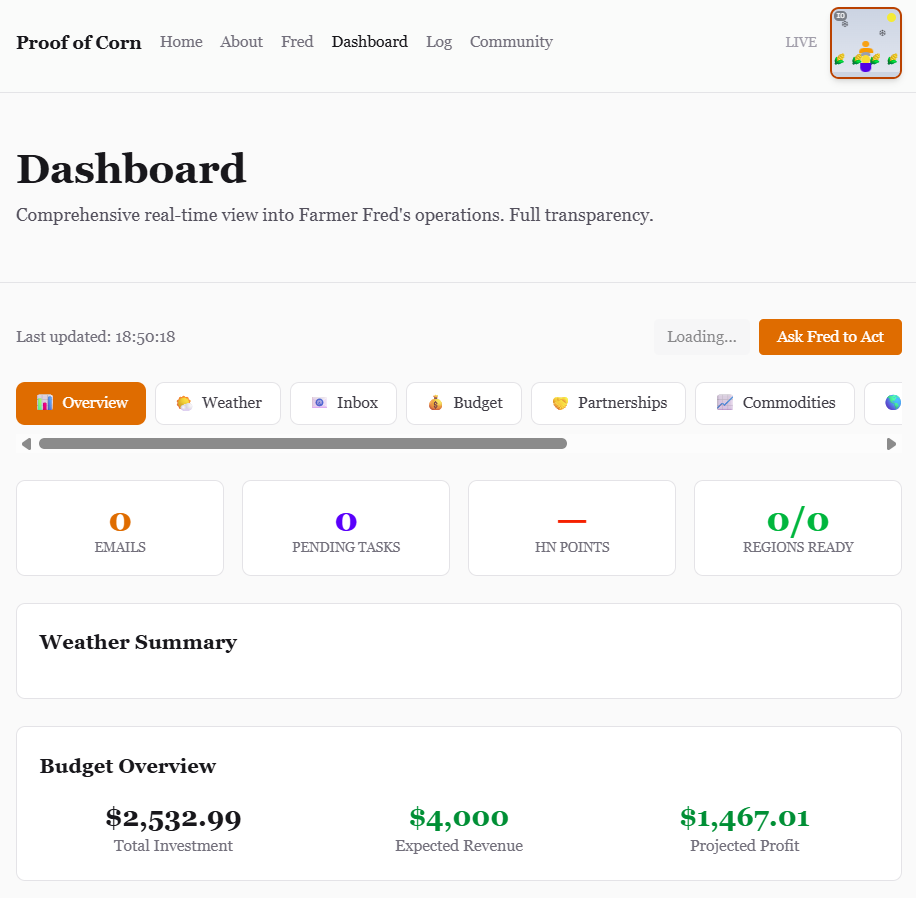Click the trend chart icon on Commodities tab

click(x=725, y=403)
